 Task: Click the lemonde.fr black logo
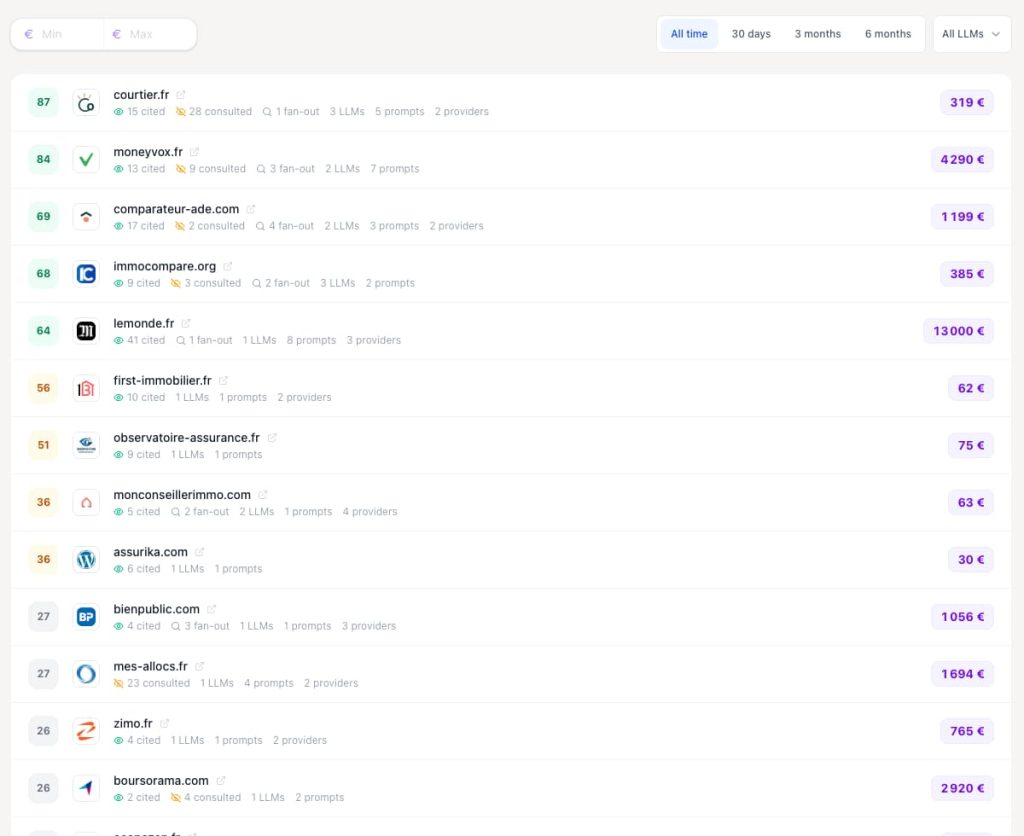tap(86, 331)
